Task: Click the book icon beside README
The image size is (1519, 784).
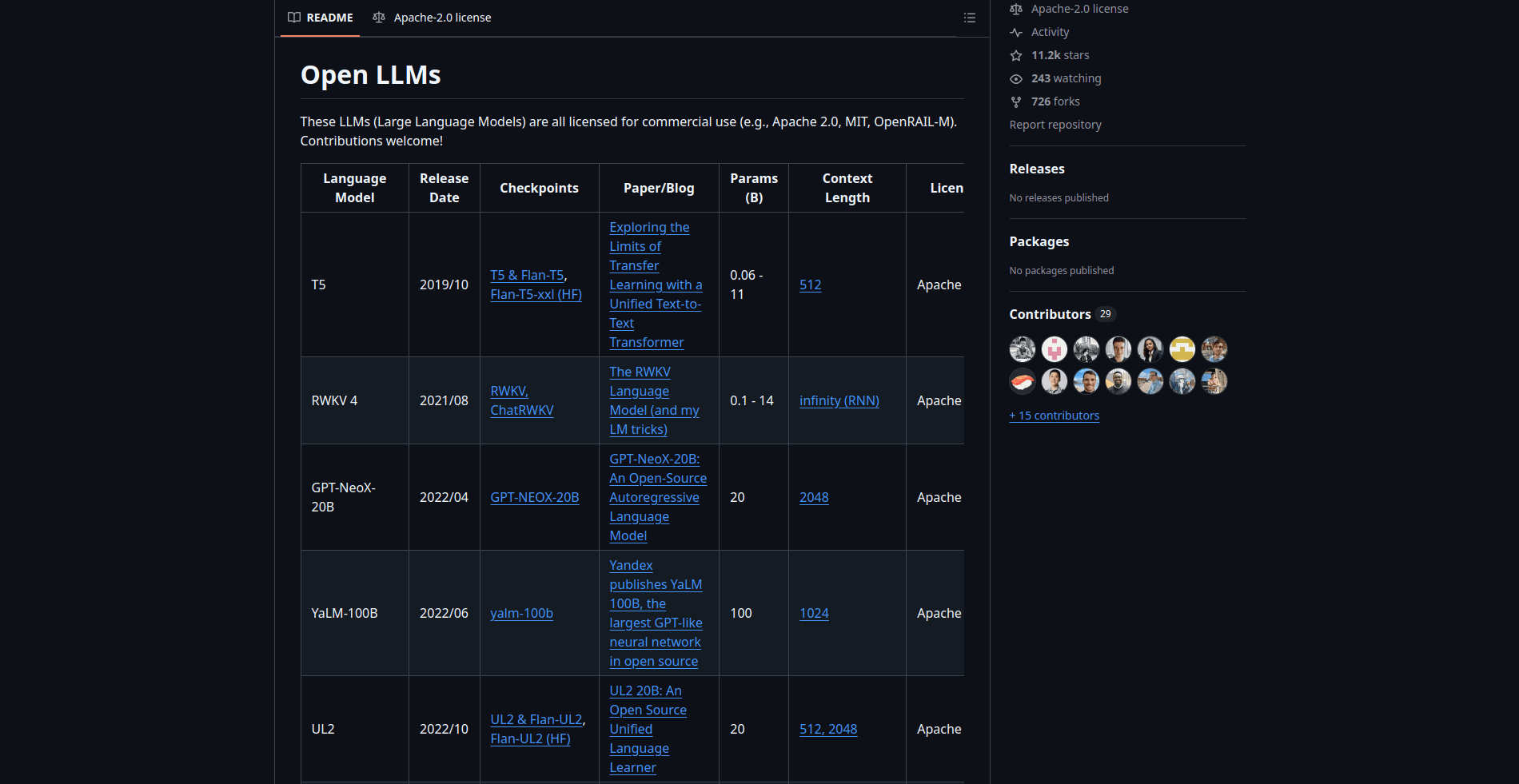Action: coord(294,18)
